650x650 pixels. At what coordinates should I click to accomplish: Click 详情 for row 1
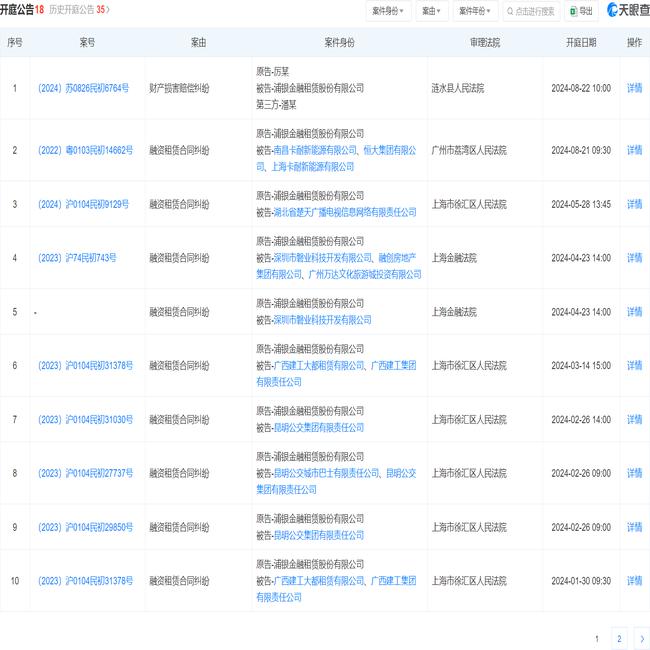[634, 88]
